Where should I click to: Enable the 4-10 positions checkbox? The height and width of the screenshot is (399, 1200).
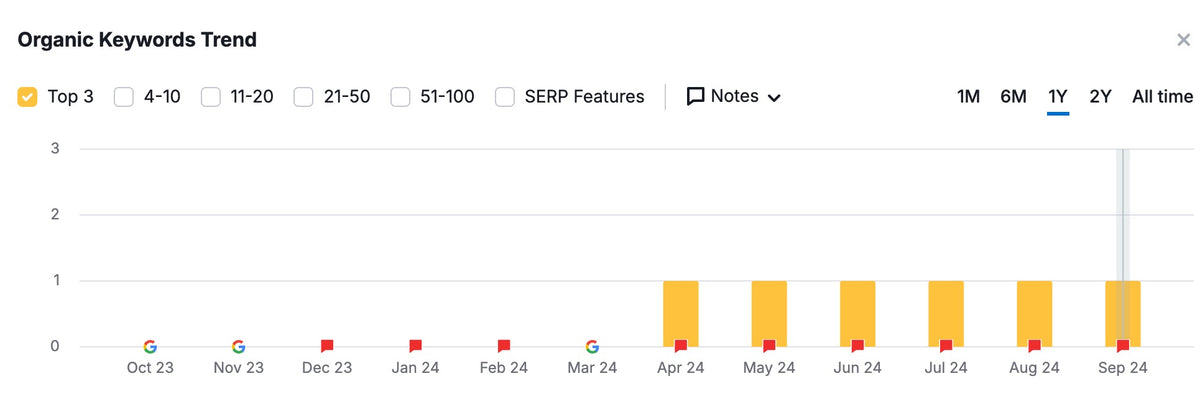coord(124,97)
